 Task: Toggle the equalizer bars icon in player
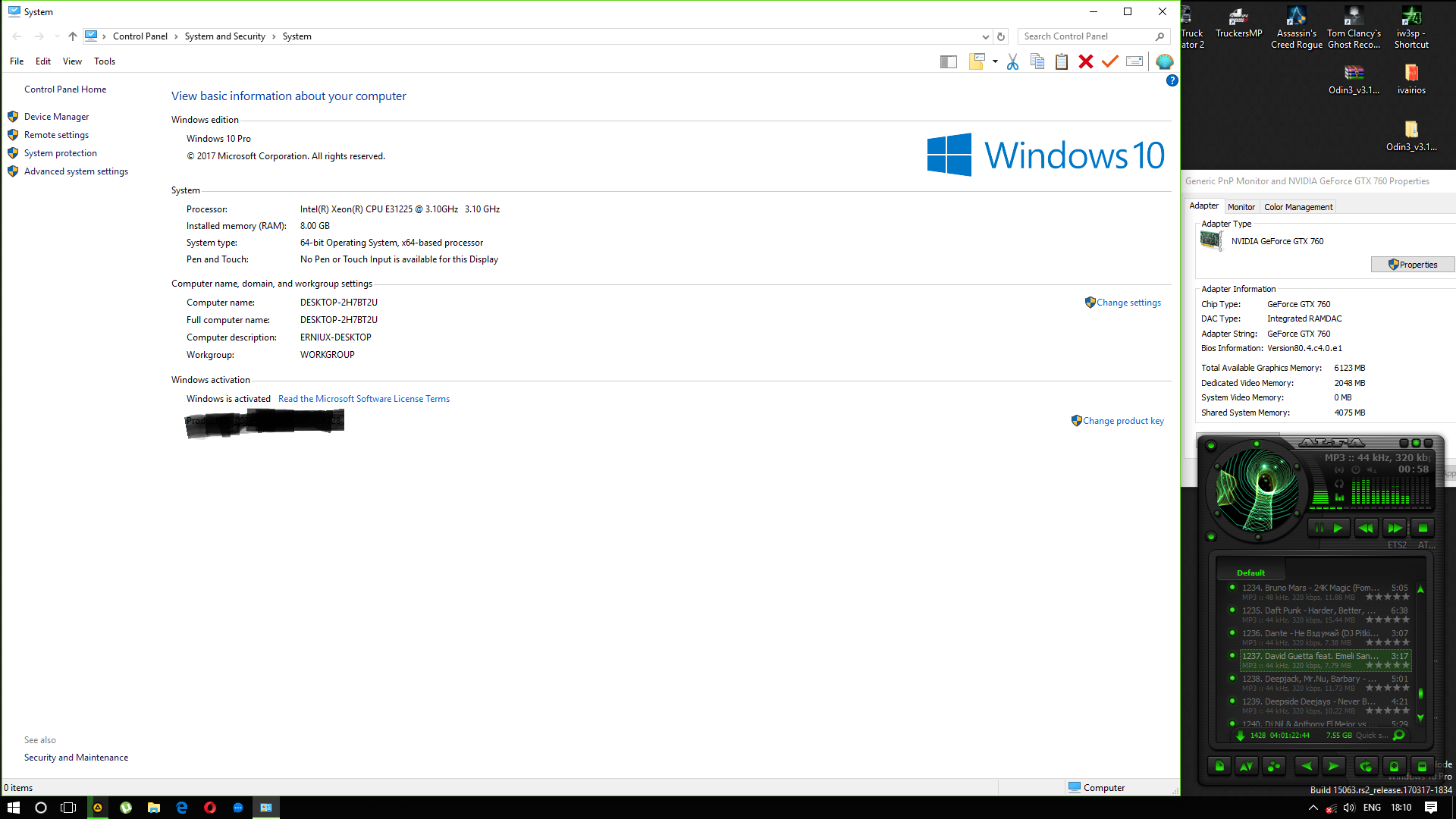(1339, 497)
